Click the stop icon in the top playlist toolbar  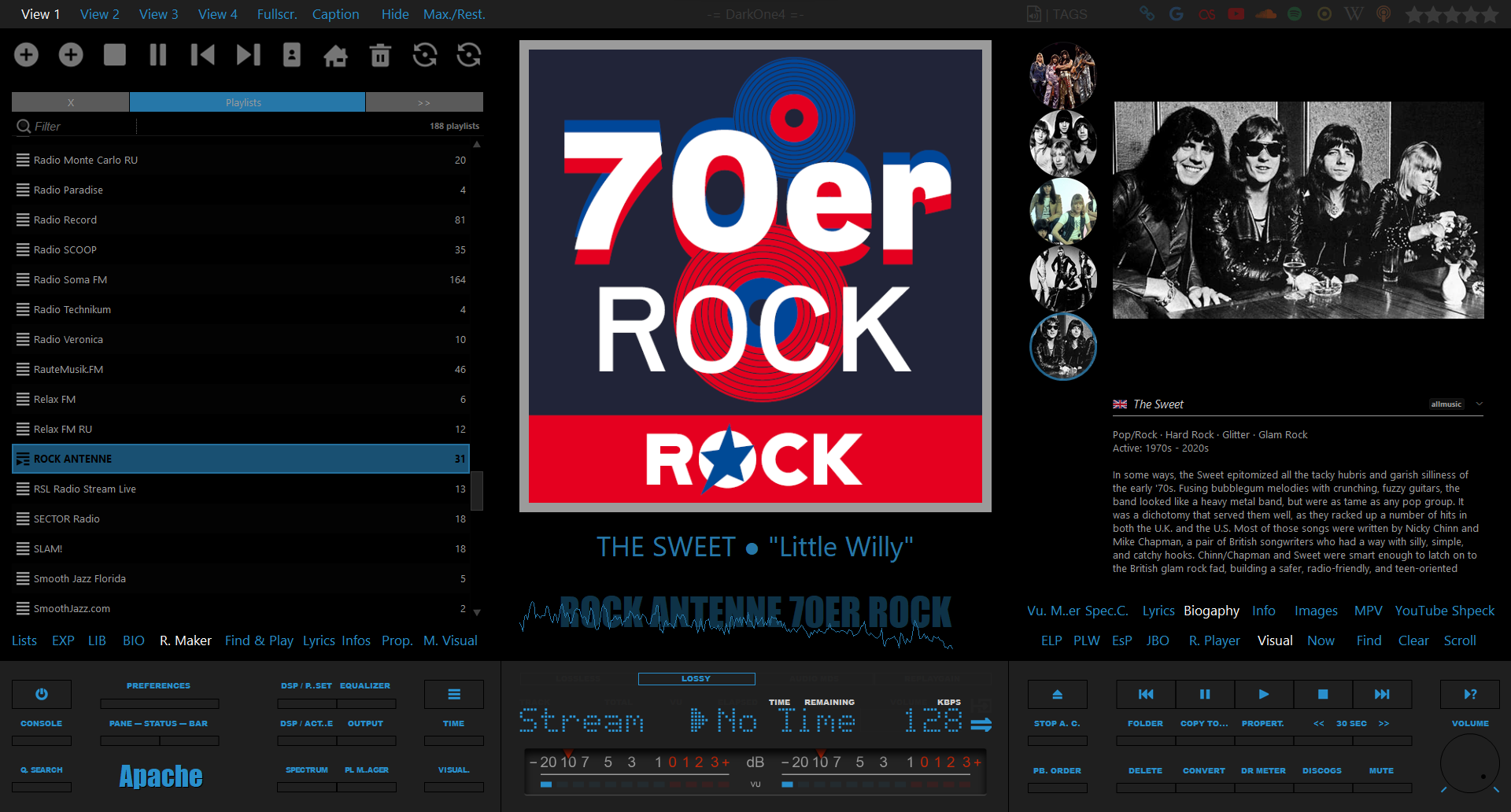(x=115, y=54)
